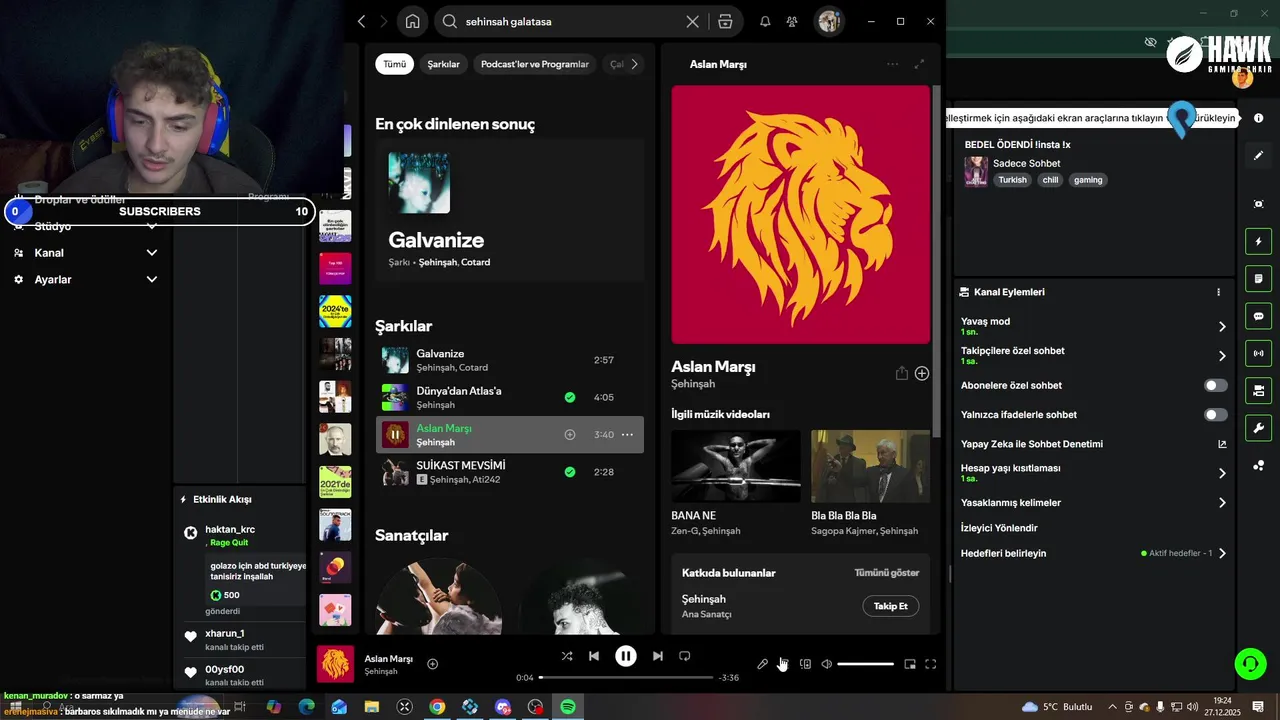The image size is (1280, 720).
Task: Mute Spotify volume speaker icon
Action: pos(826,664)
